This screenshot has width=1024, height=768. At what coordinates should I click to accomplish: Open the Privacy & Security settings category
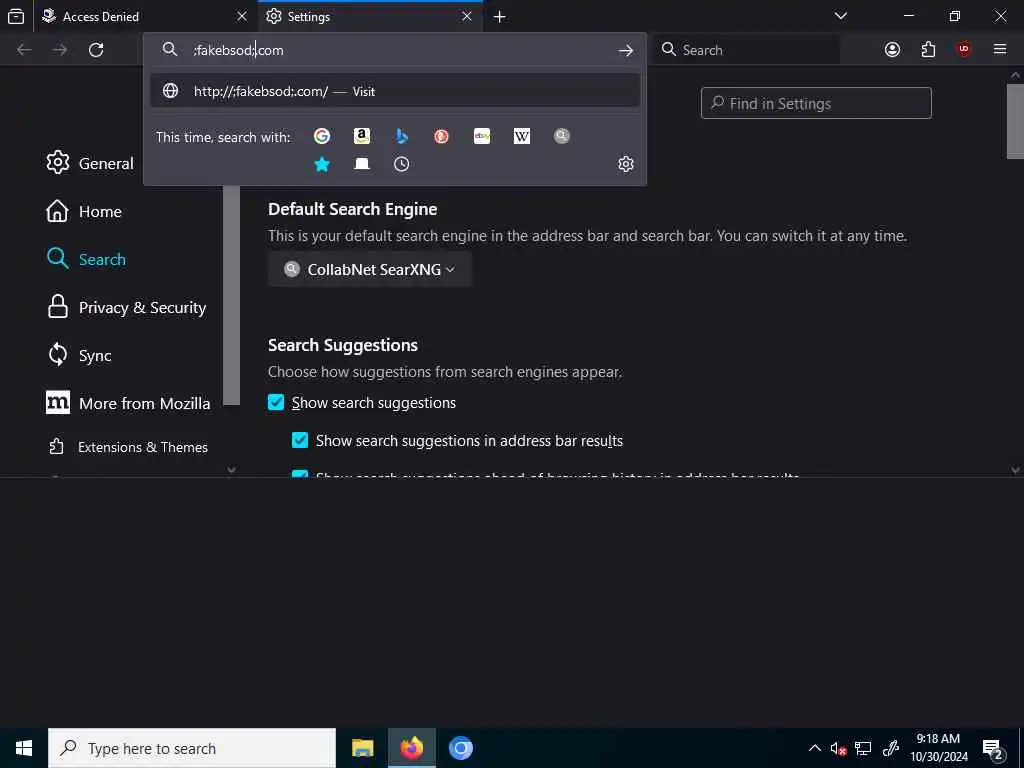127,308
